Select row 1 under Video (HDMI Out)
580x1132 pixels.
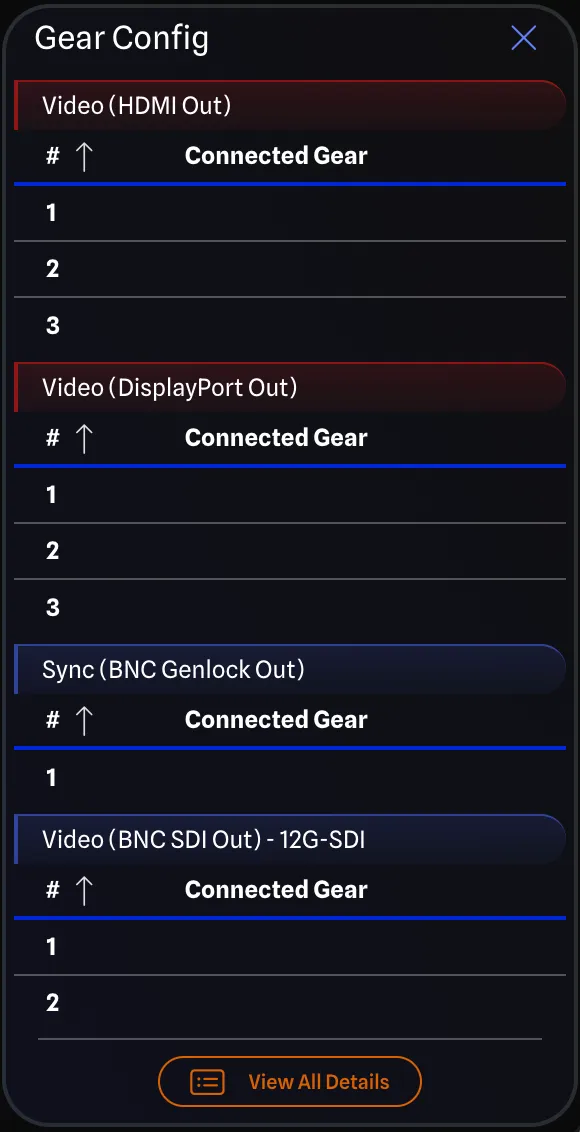tap(290, 212)
